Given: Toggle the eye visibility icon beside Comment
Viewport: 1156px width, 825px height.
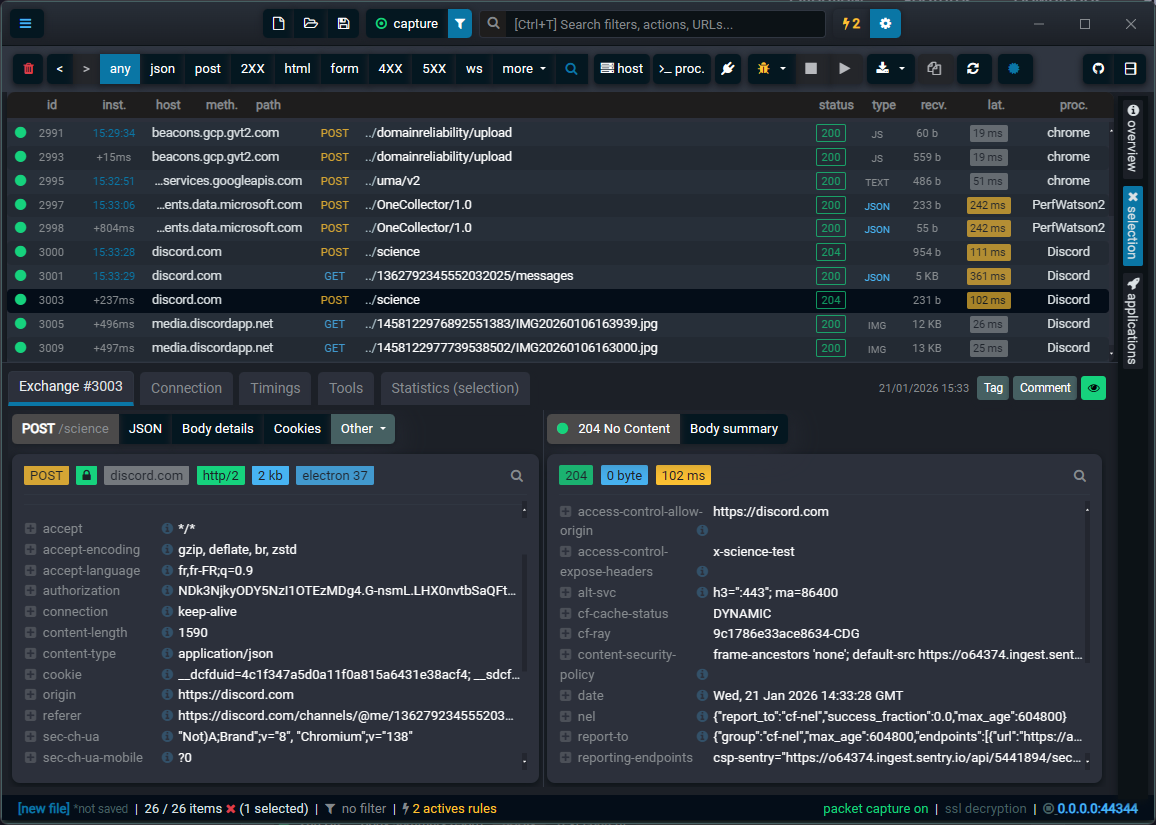Looking at the screenshot, I should pyautogui.click(x=1093, y=388).
